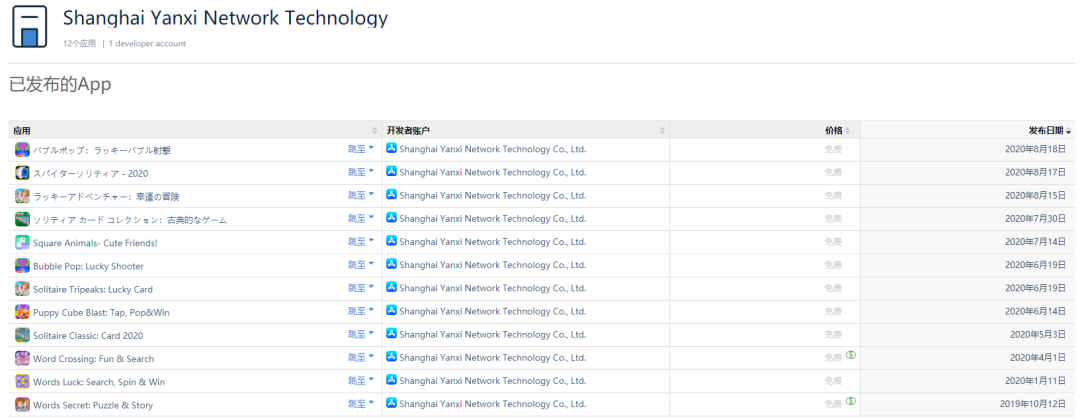Viewport: 1080px width, 419px height.
Task: Sort table by 发布日期 column header
Action: tap(1049, 131)
